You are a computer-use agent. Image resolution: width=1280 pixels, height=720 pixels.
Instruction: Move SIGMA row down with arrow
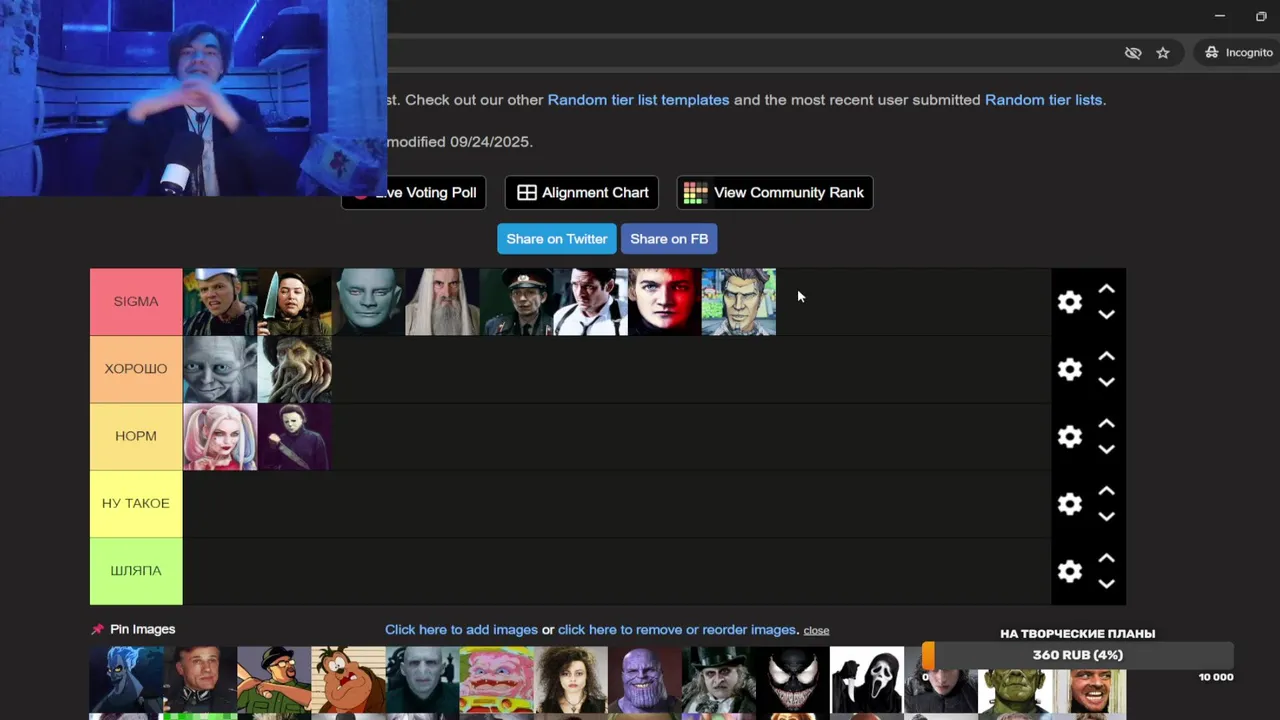(1107, 314)
